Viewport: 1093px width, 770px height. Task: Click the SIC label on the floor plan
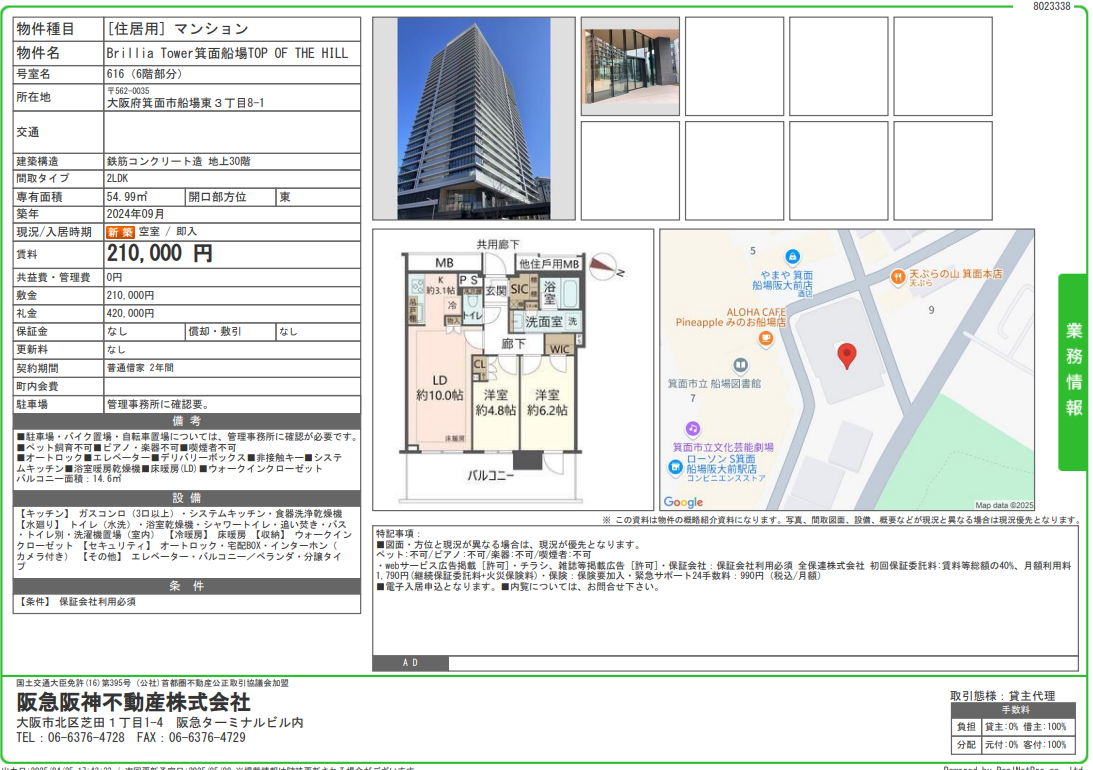click(x=519, y=289)
